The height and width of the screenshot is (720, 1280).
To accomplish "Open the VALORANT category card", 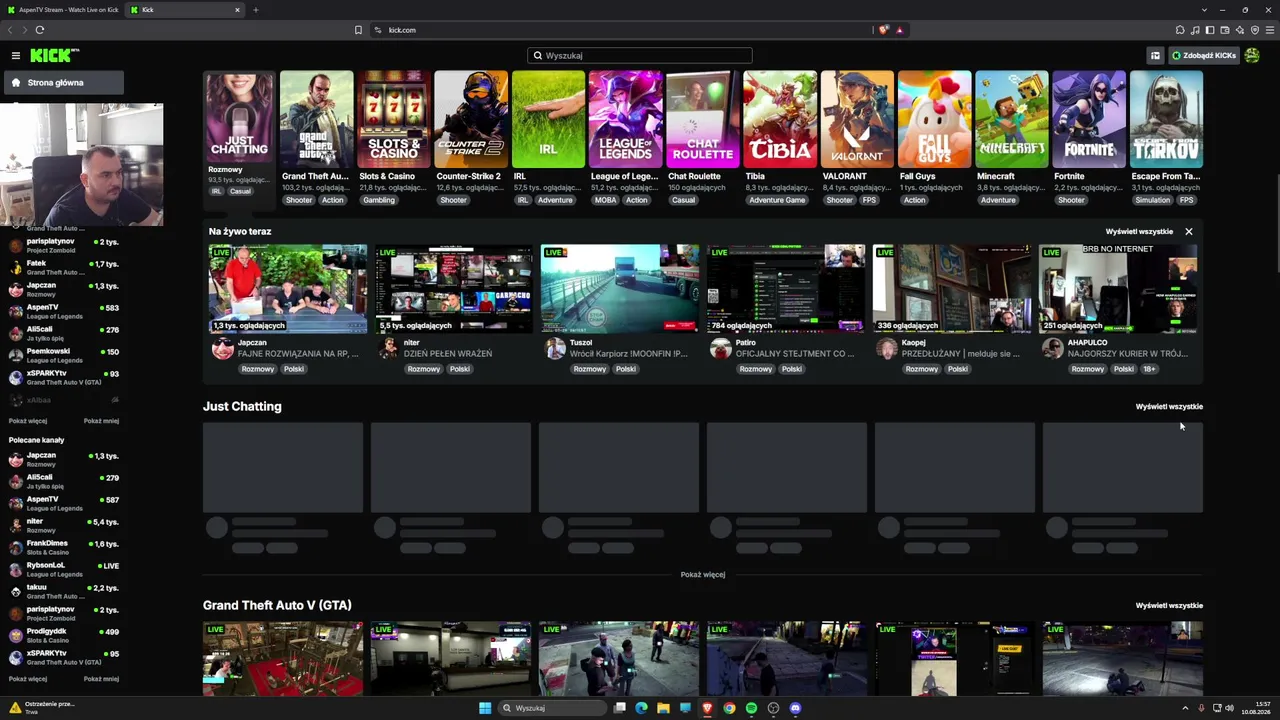I will pos(857,119).
